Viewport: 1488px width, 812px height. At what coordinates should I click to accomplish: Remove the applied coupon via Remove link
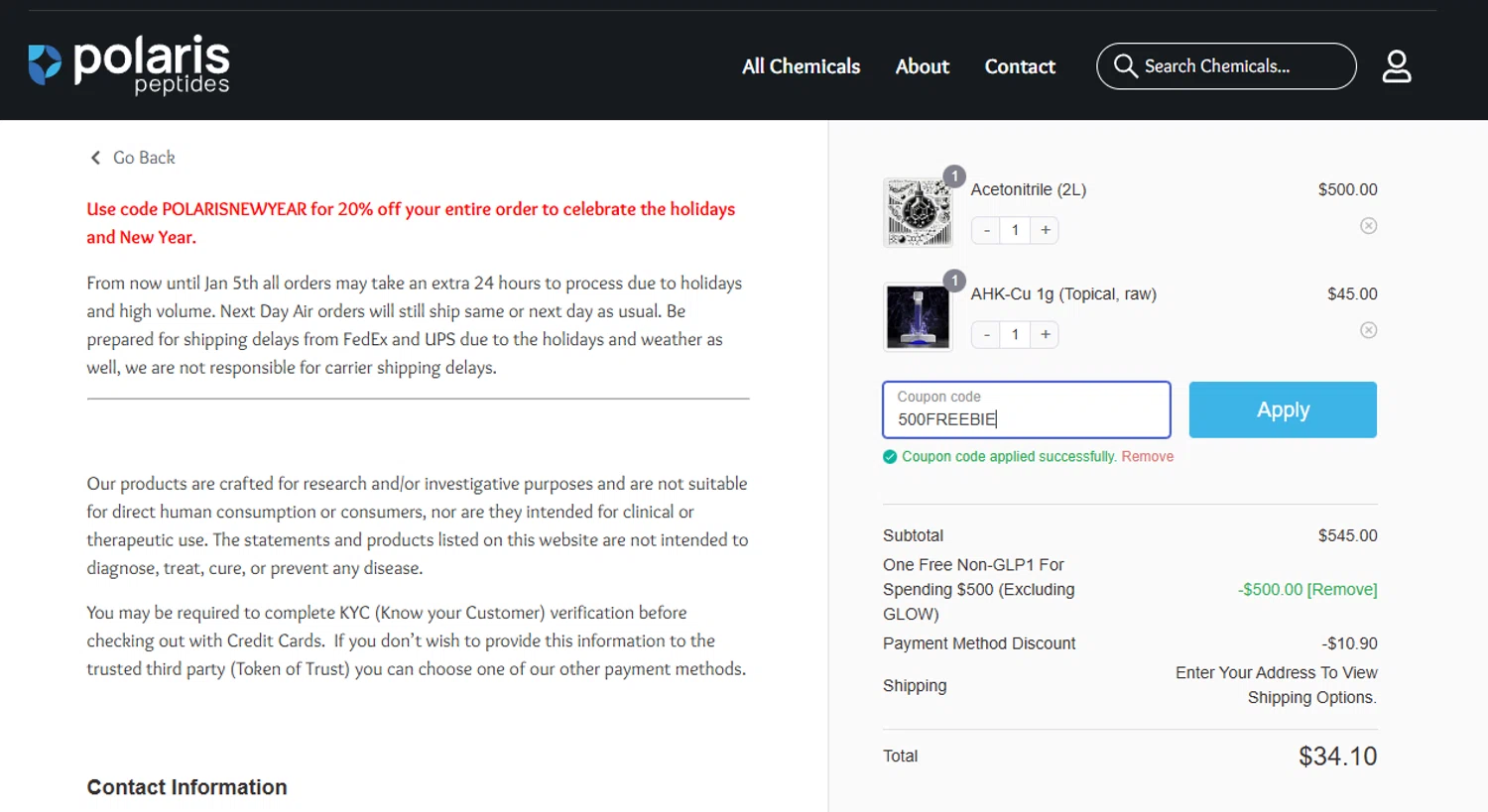coord(1148,456)
